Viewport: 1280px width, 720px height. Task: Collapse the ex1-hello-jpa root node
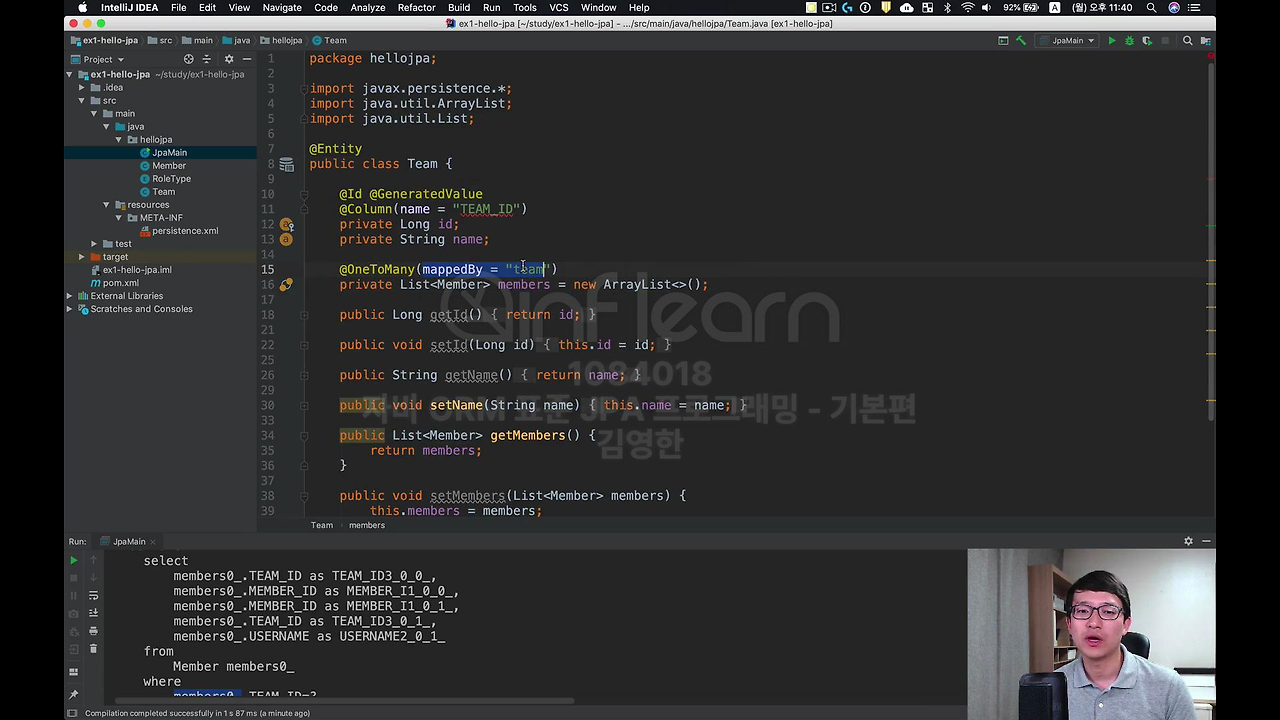[70, 74]
